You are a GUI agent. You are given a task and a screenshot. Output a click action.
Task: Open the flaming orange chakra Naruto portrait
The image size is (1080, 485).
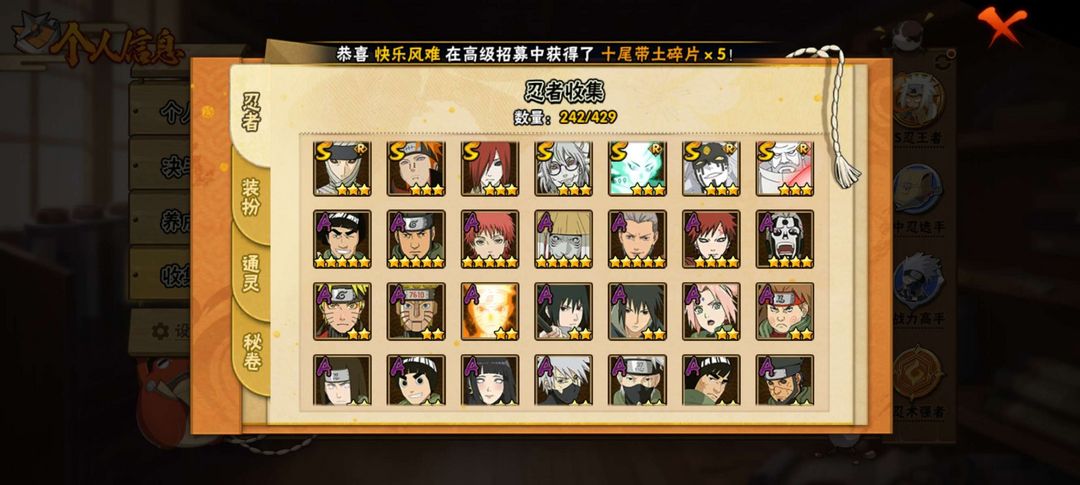coord(490,311)
